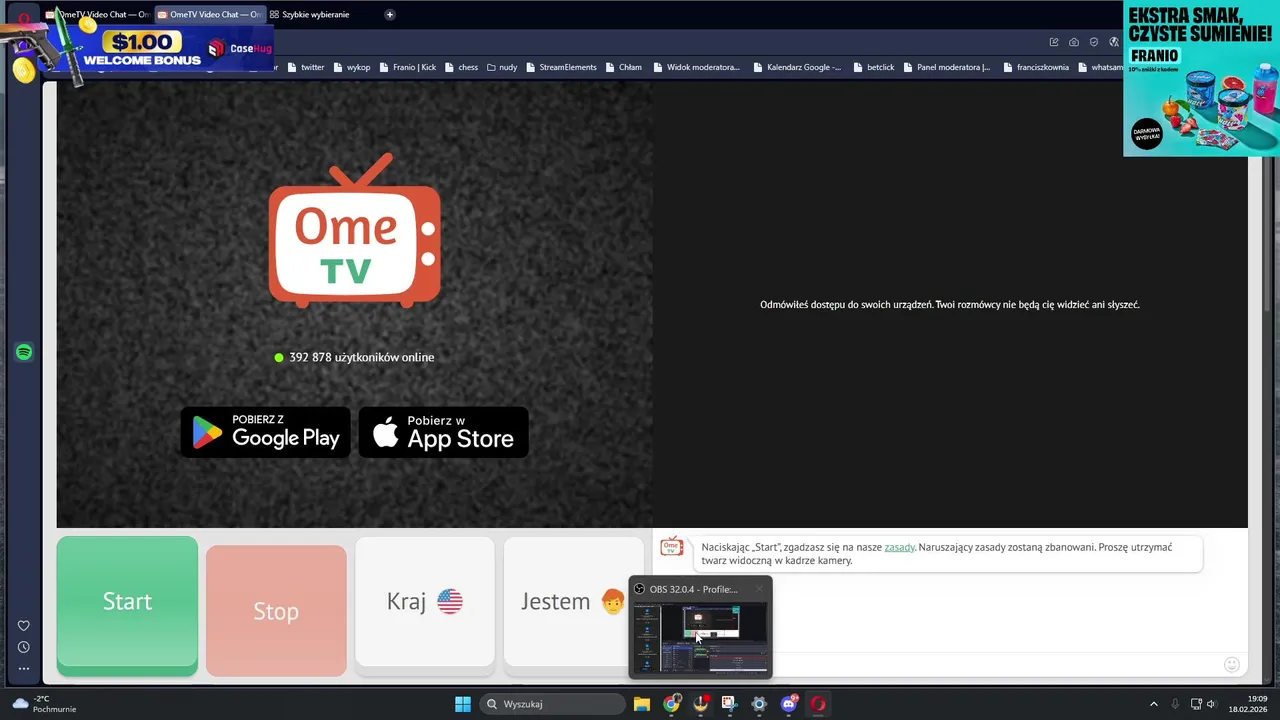Tap the Google Play download badge
Screen dimensions: 1280x720
tap(265, 432)
